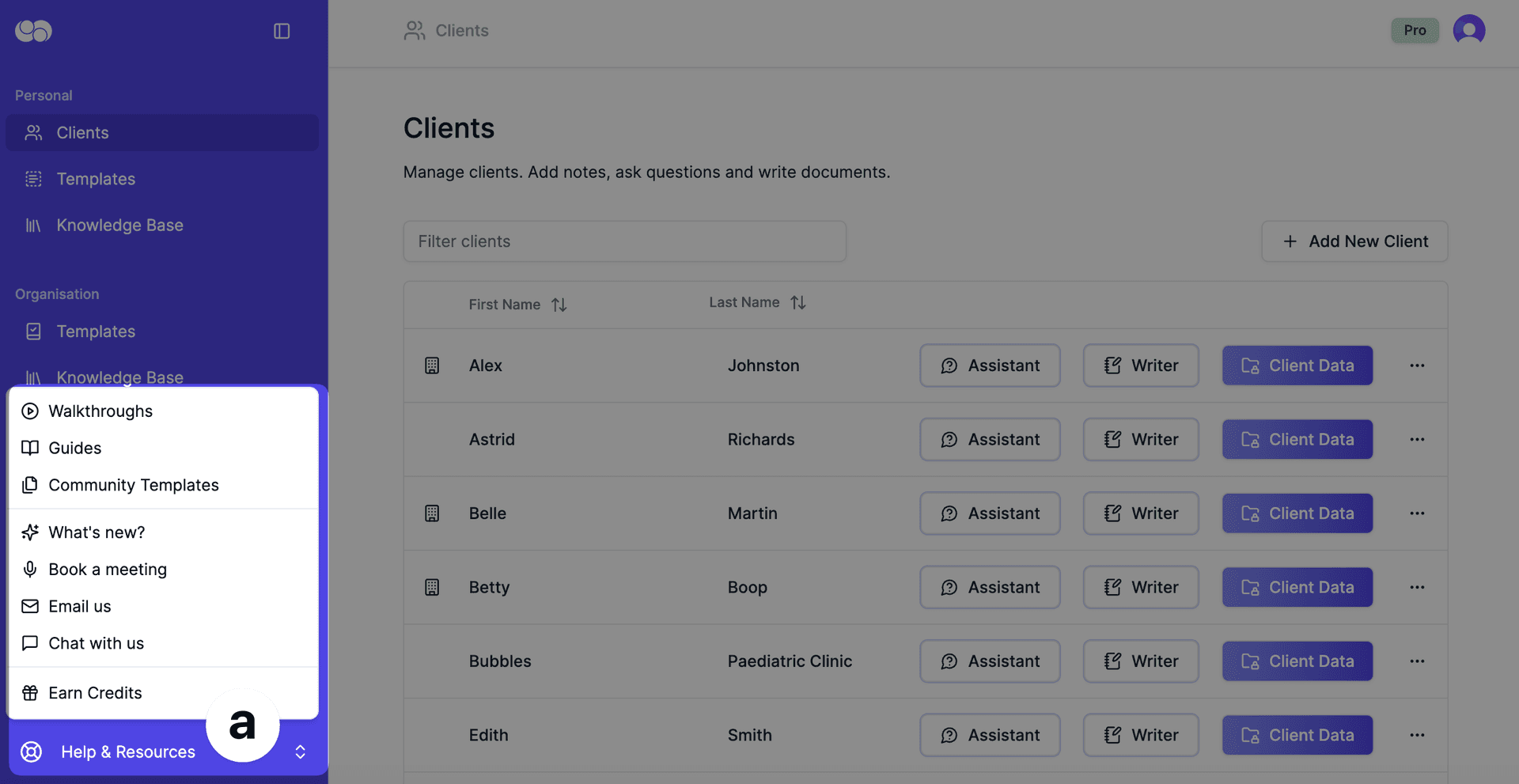
Task: Collapse the sidebar with the panel icon
Action: pyautogui.click(x=282, y=31)
